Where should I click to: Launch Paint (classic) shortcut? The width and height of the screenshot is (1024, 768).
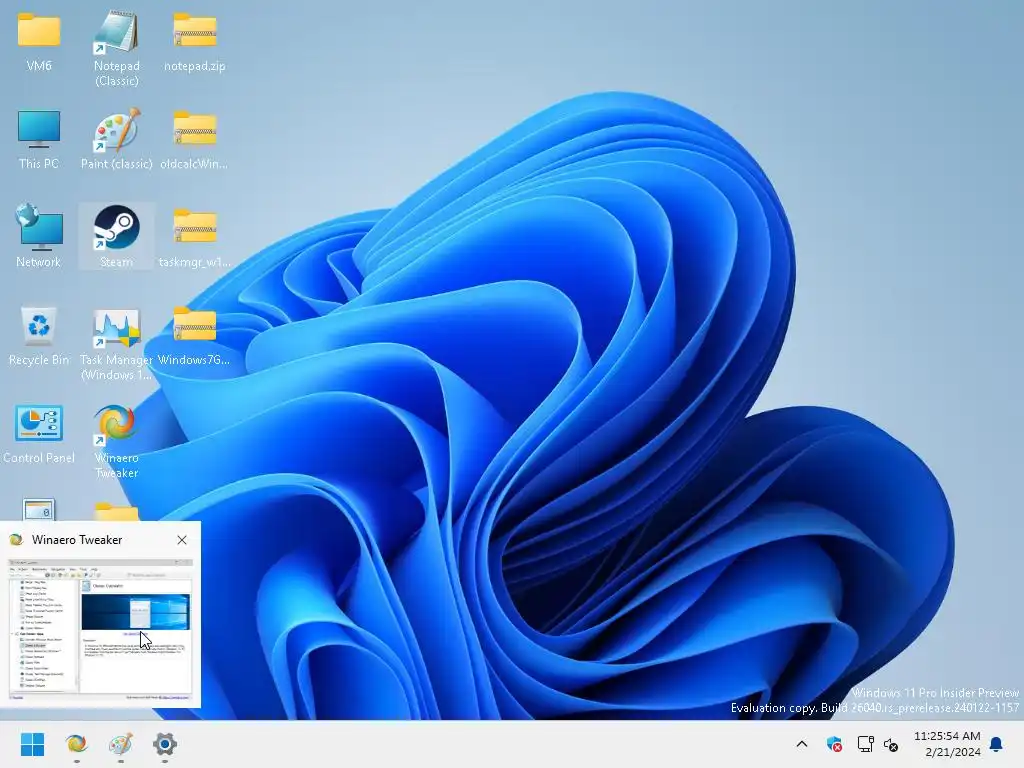(116, 139)
